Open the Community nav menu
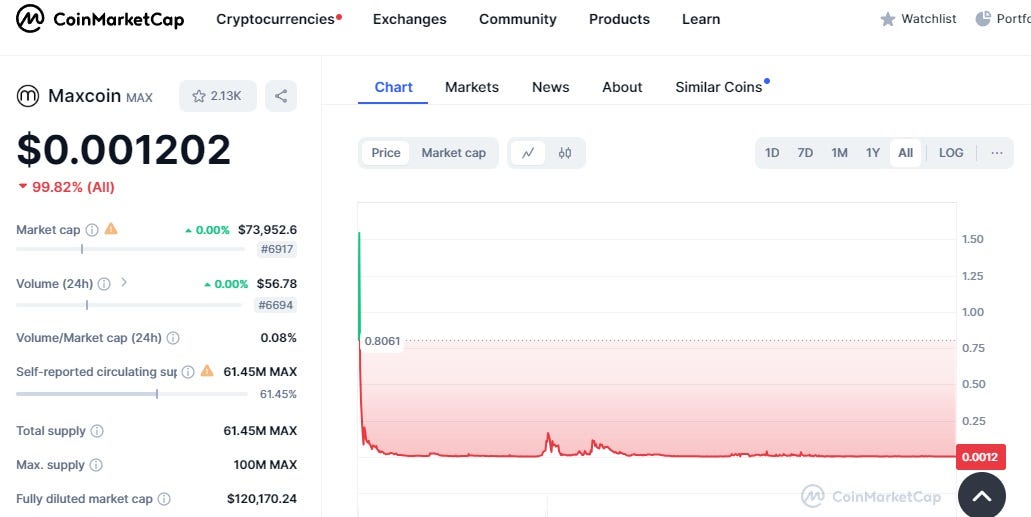Screen dimensions: 1031x517 (517, 19)
